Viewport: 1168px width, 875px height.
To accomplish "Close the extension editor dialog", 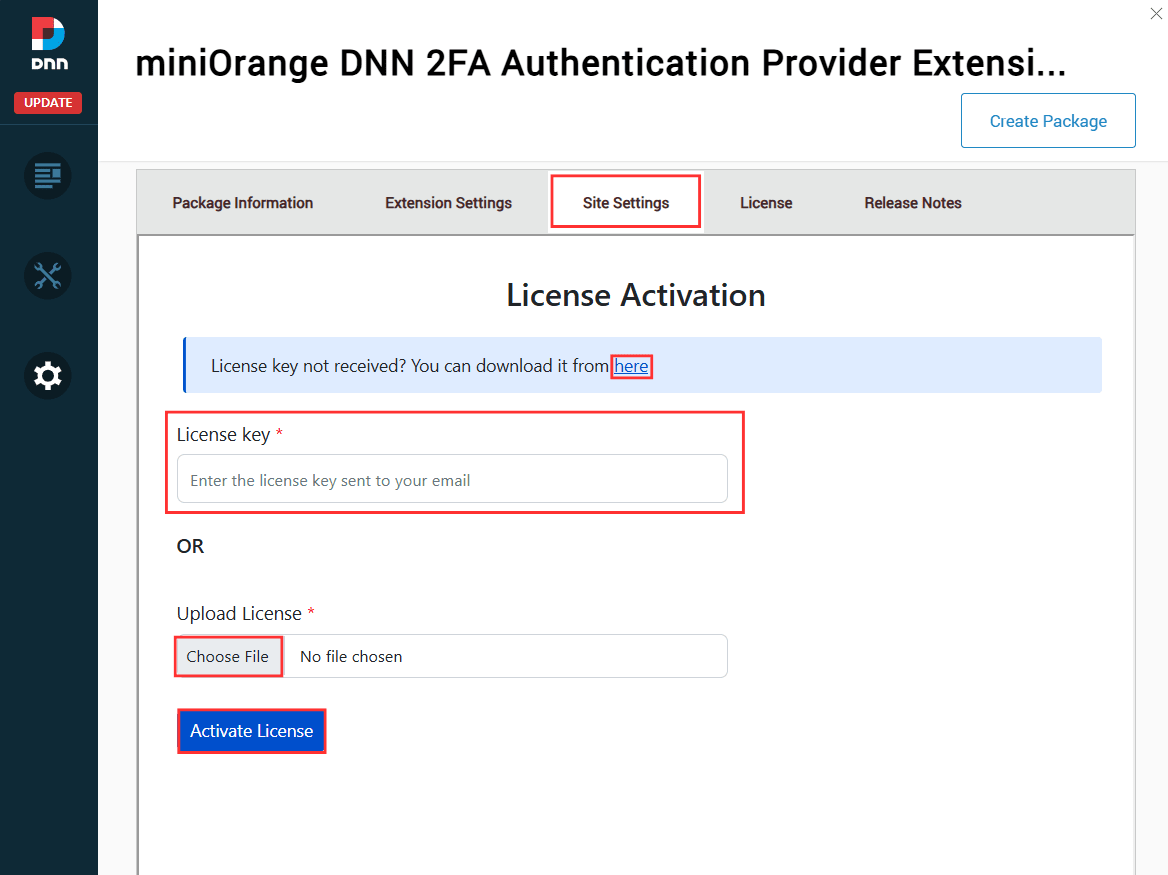I will click(x=1156, y=14).
